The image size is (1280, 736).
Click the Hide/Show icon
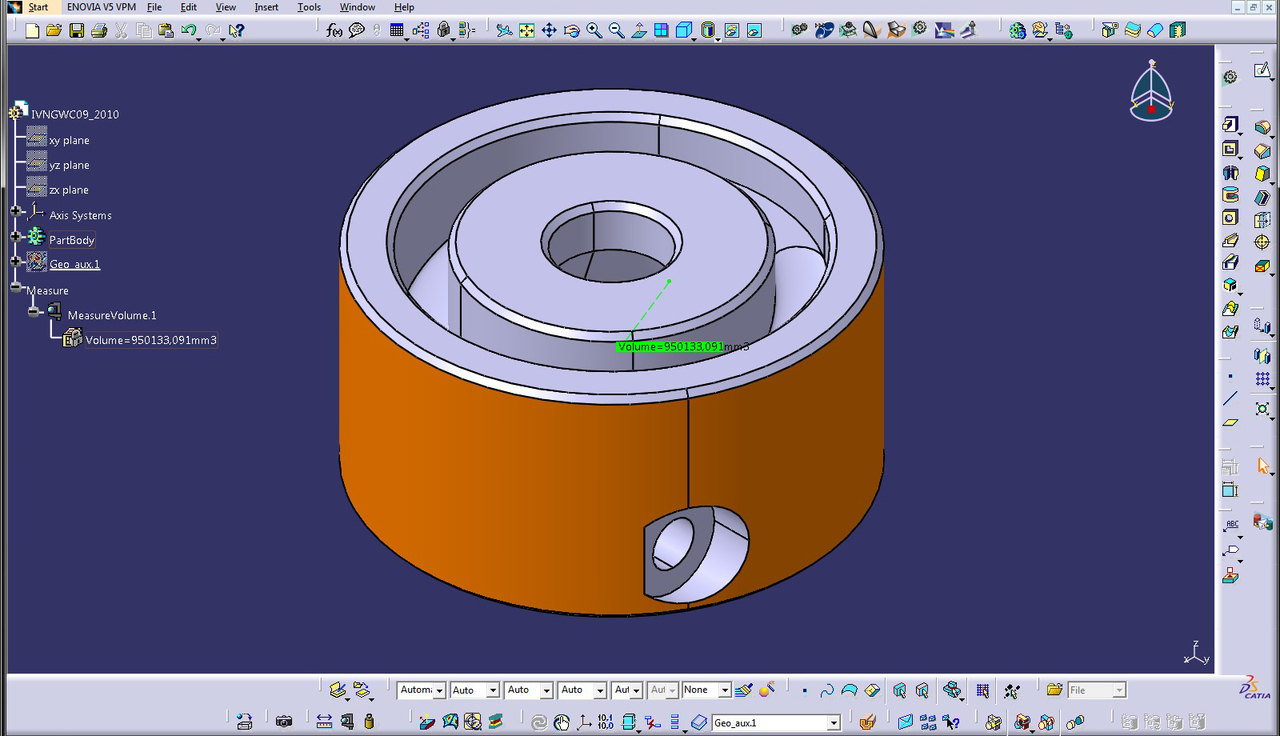tap(732, 31)
